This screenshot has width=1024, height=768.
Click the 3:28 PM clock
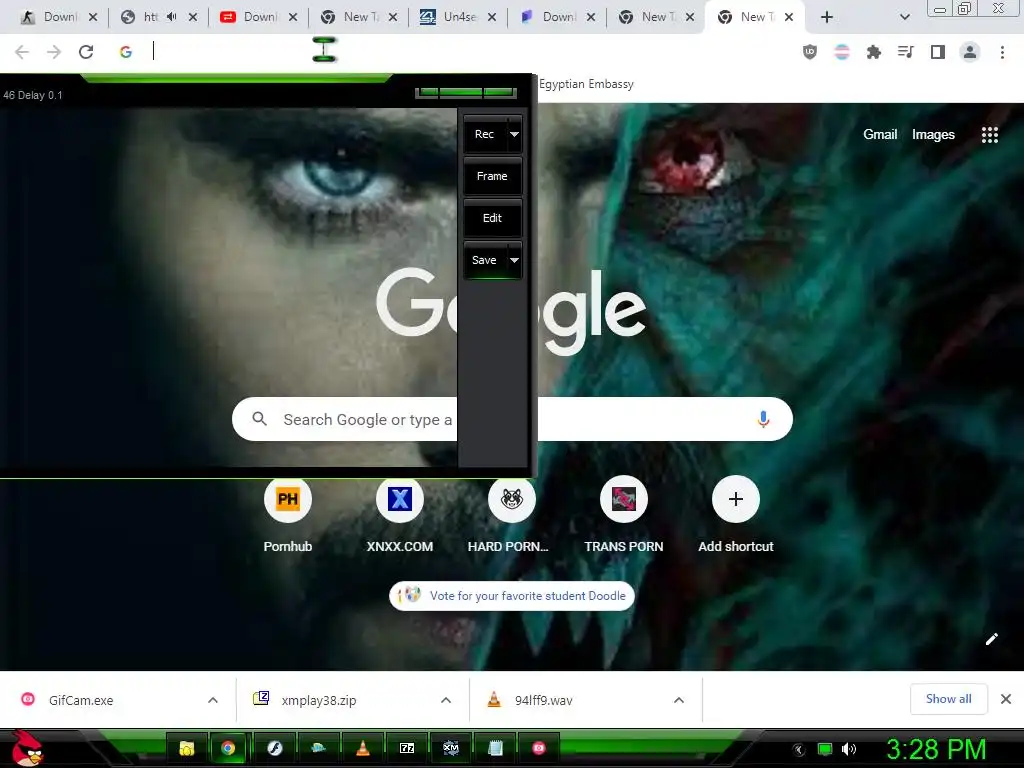(936, 749)
